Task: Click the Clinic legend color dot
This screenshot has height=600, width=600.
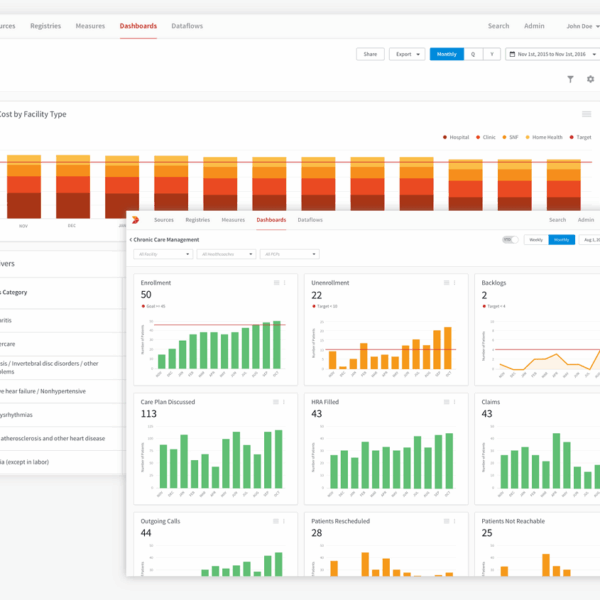Action: coord(478,137)
